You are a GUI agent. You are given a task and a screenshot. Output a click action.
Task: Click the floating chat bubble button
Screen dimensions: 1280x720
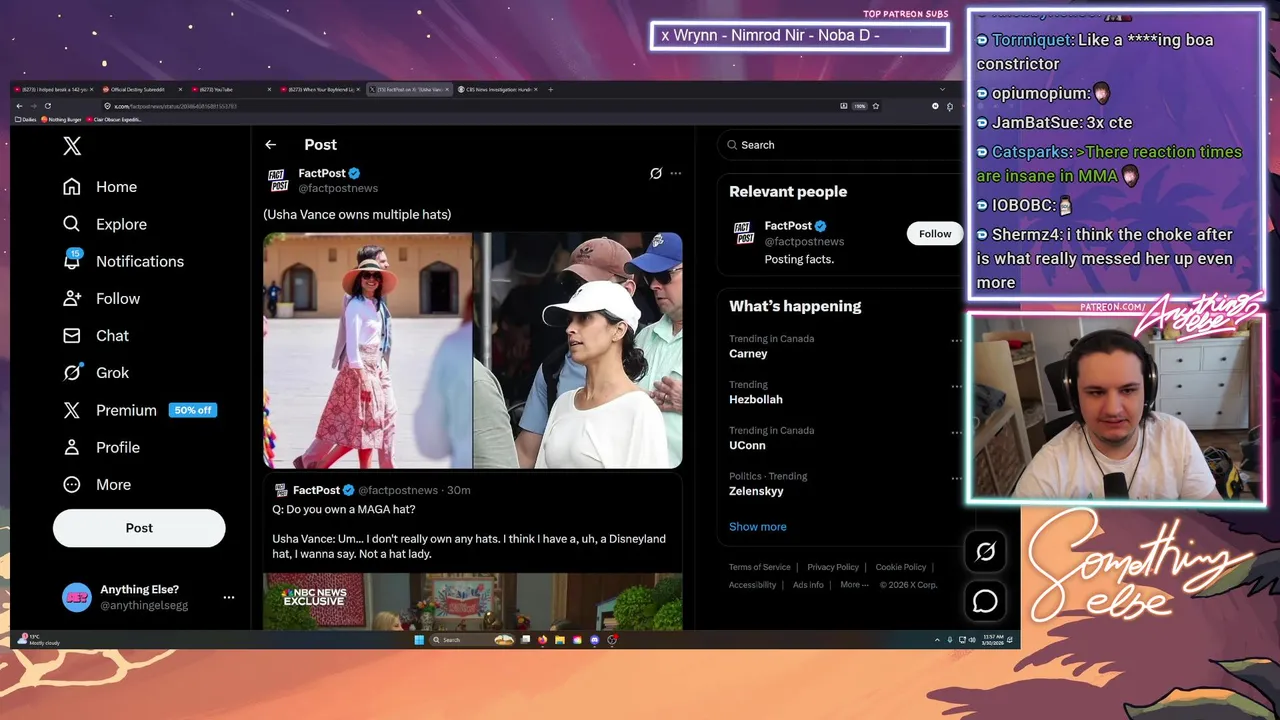point(985,601)
